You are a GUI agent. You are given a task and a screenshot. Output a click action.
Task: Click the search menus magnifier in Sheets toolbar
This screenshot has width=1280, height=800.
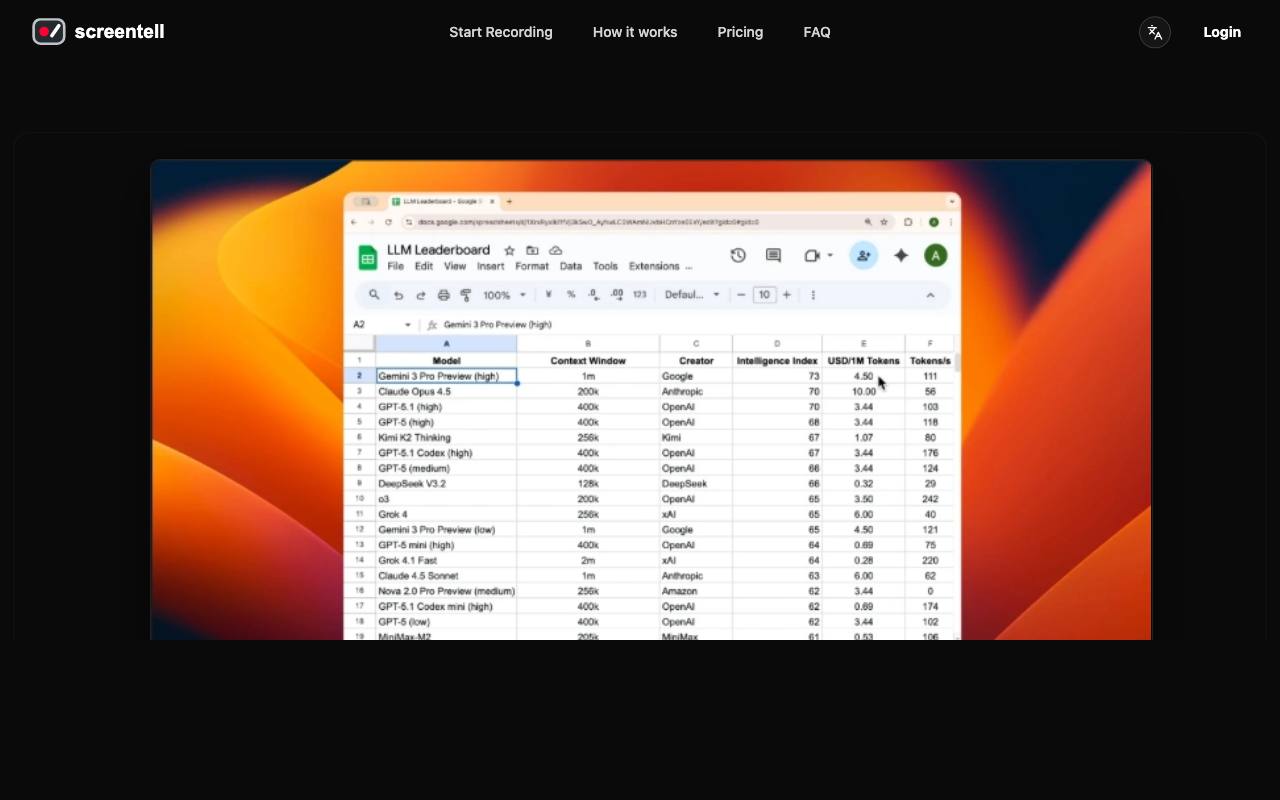(374, 295)
